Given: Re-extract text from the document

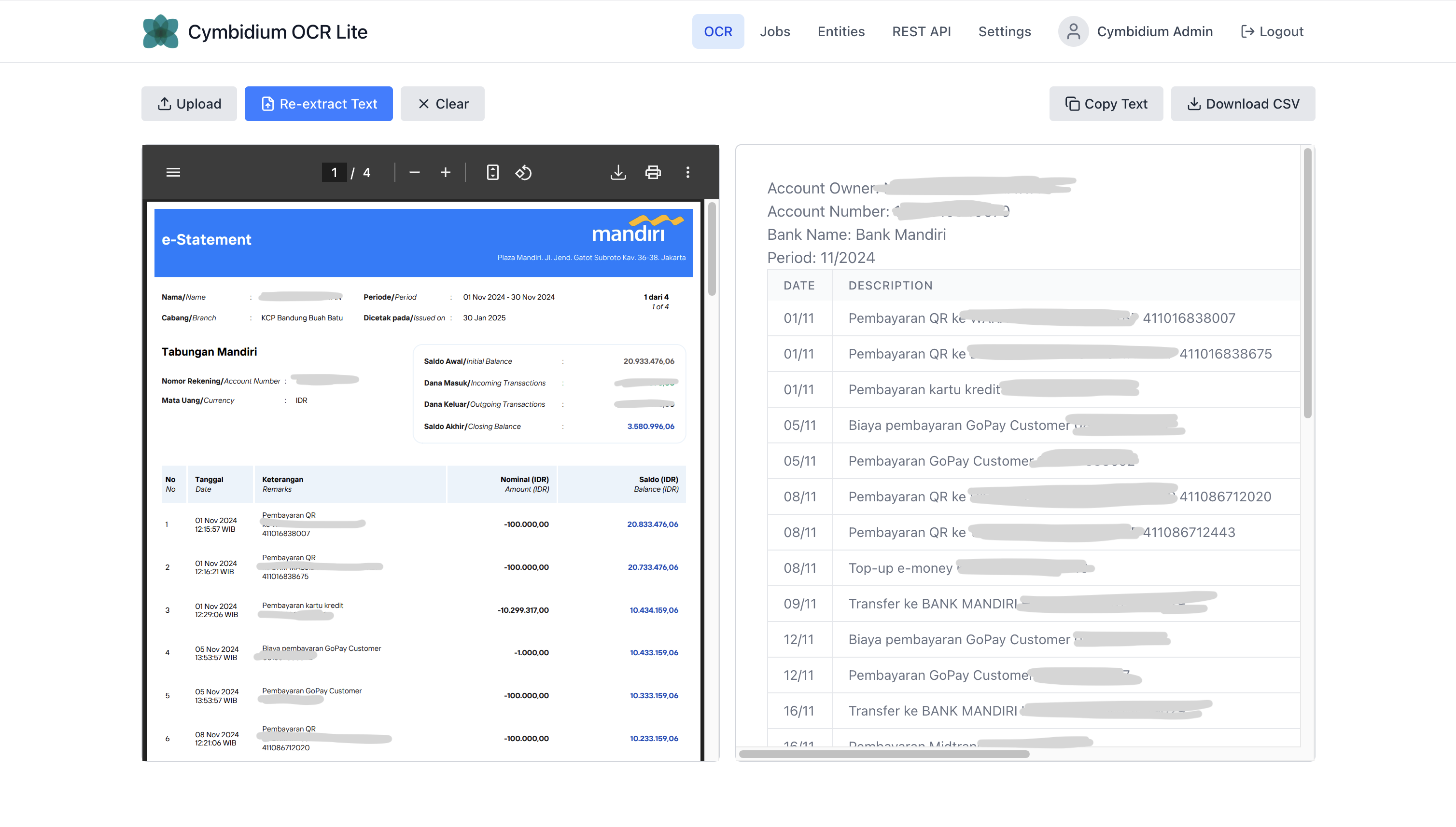Looking at the screenshot, I should 318,103.
